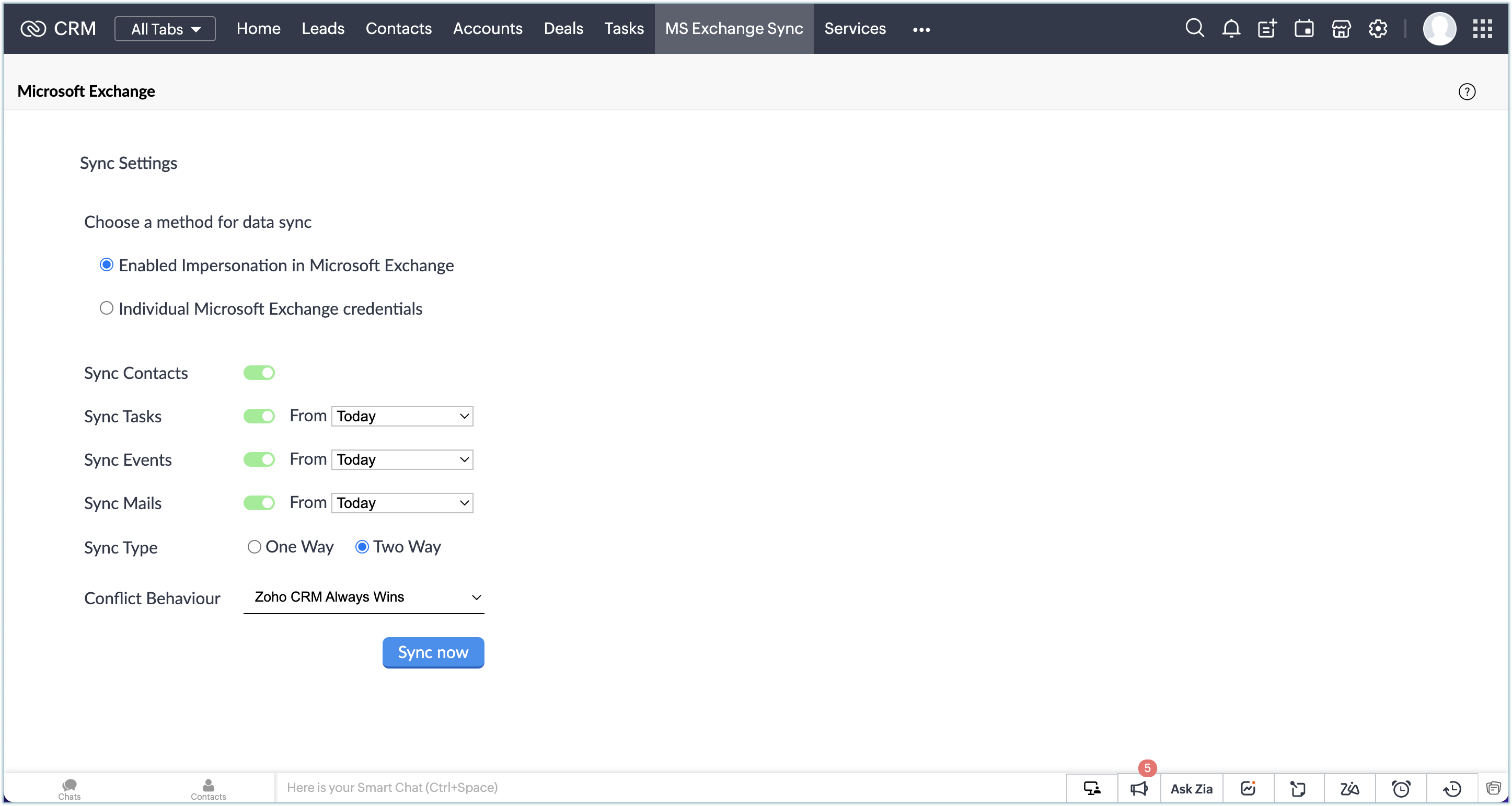This screenshot has height=806, width=1512.
Task: Open the calendar icon in header
Action: coord(1303,28)
